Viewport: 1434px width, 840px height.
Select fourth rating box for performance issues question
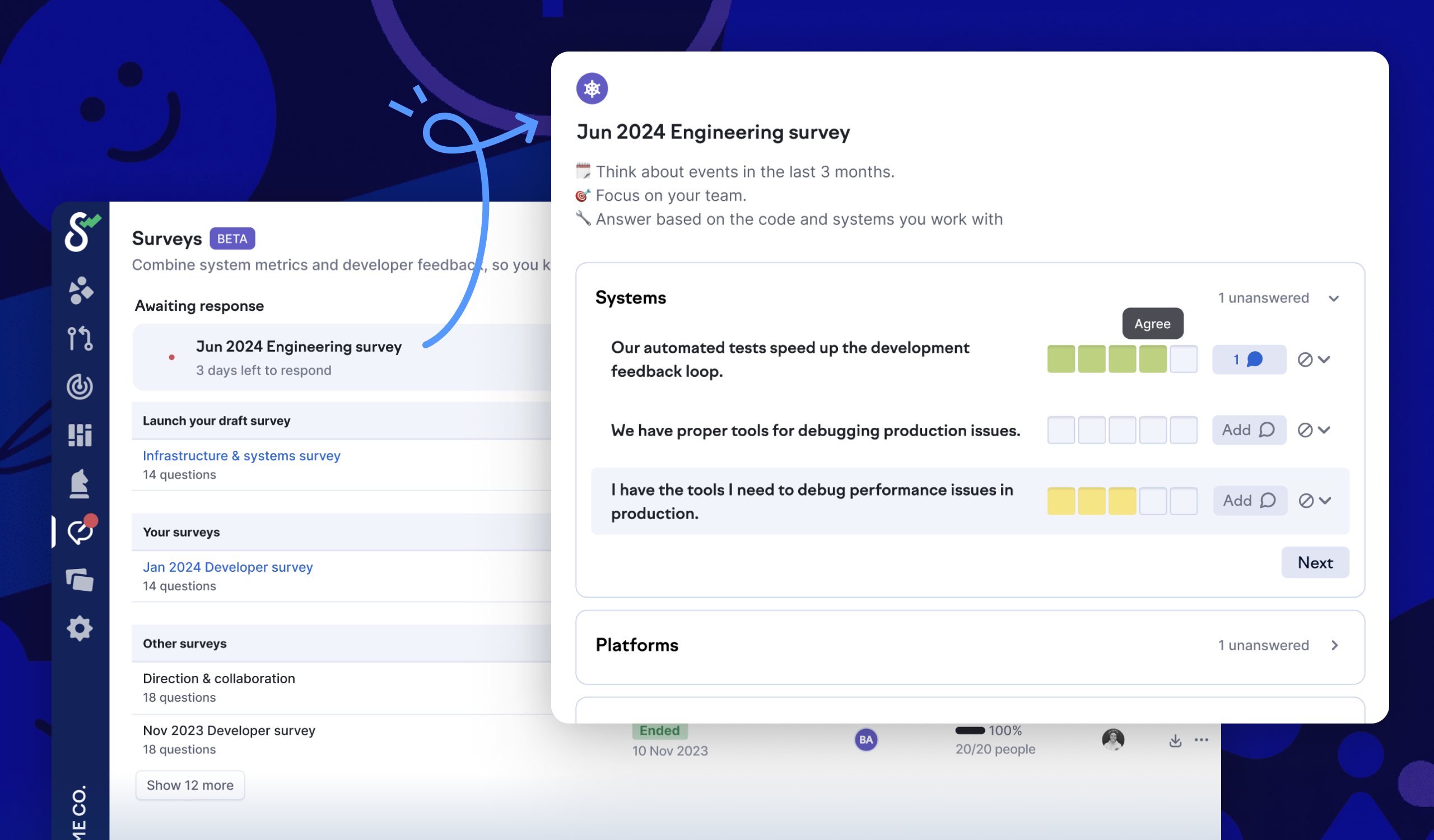click(1153, 501)
